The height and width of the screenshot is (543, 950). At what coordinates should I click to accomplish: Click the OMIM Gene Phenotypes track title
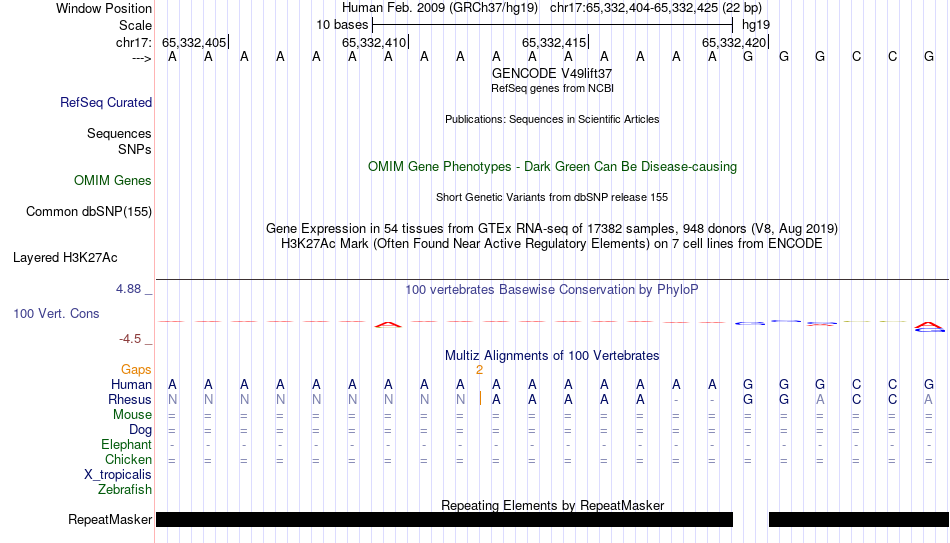point(552,167)
